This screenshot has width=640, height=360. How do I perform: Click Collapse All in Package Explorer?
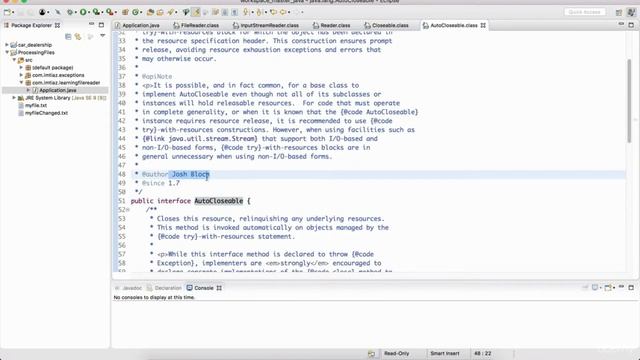point(68,37)
